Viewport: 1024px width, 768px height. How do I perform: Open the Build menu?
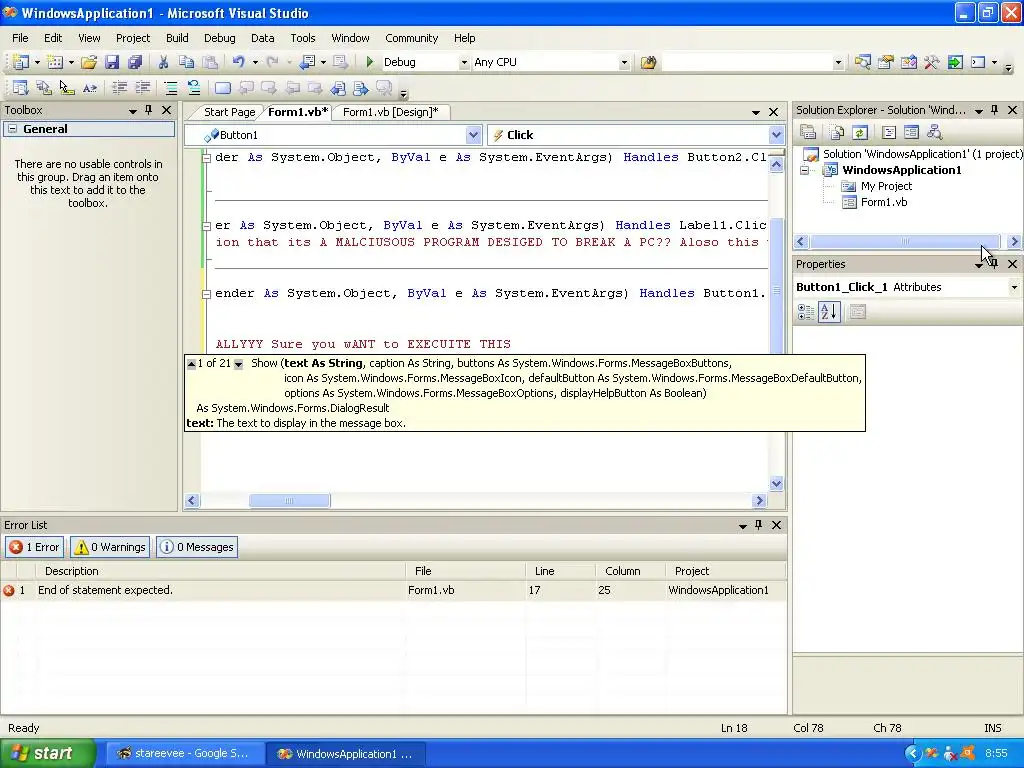177,38
